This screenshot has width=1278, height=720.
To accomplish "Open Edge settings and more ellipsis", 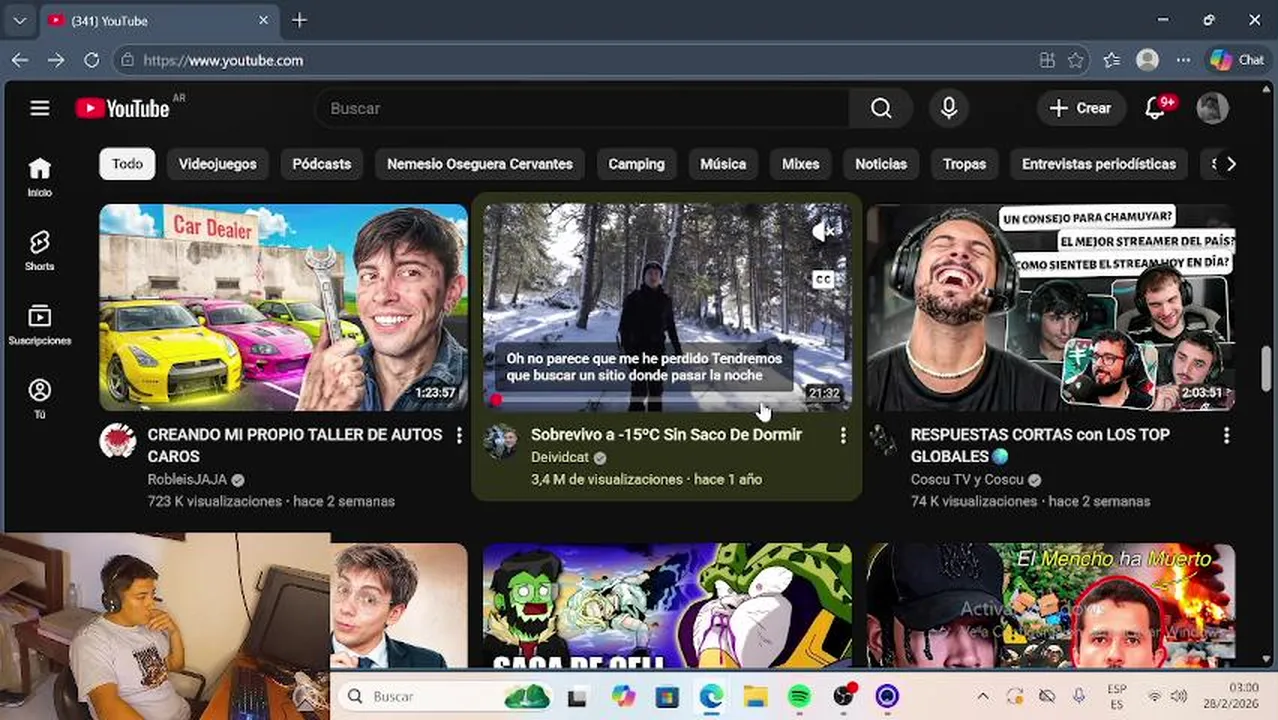I will coord(1183,60).
